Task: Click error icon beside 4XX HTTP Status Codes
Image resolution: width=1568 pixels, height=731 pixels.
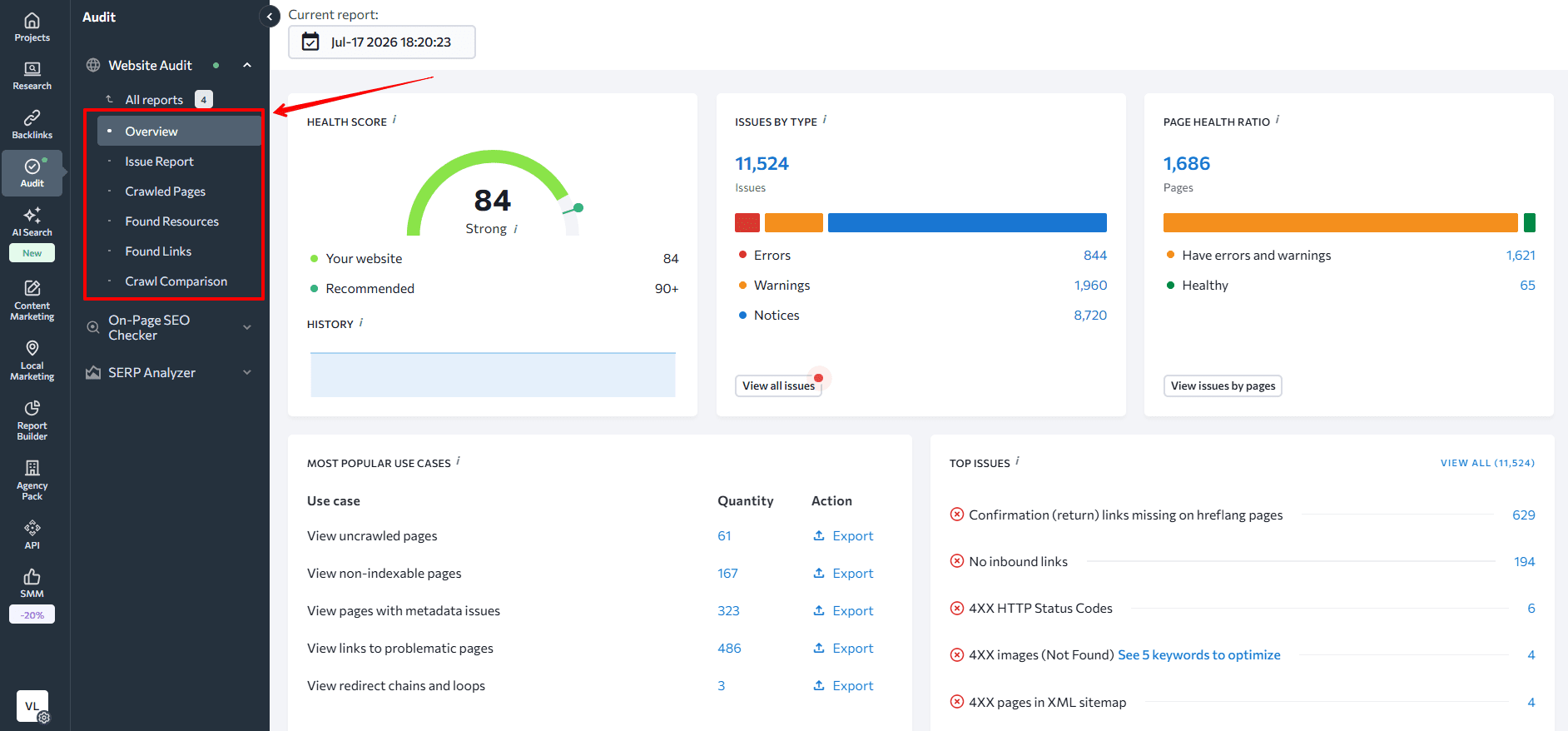Action: [x=957, y=608]
